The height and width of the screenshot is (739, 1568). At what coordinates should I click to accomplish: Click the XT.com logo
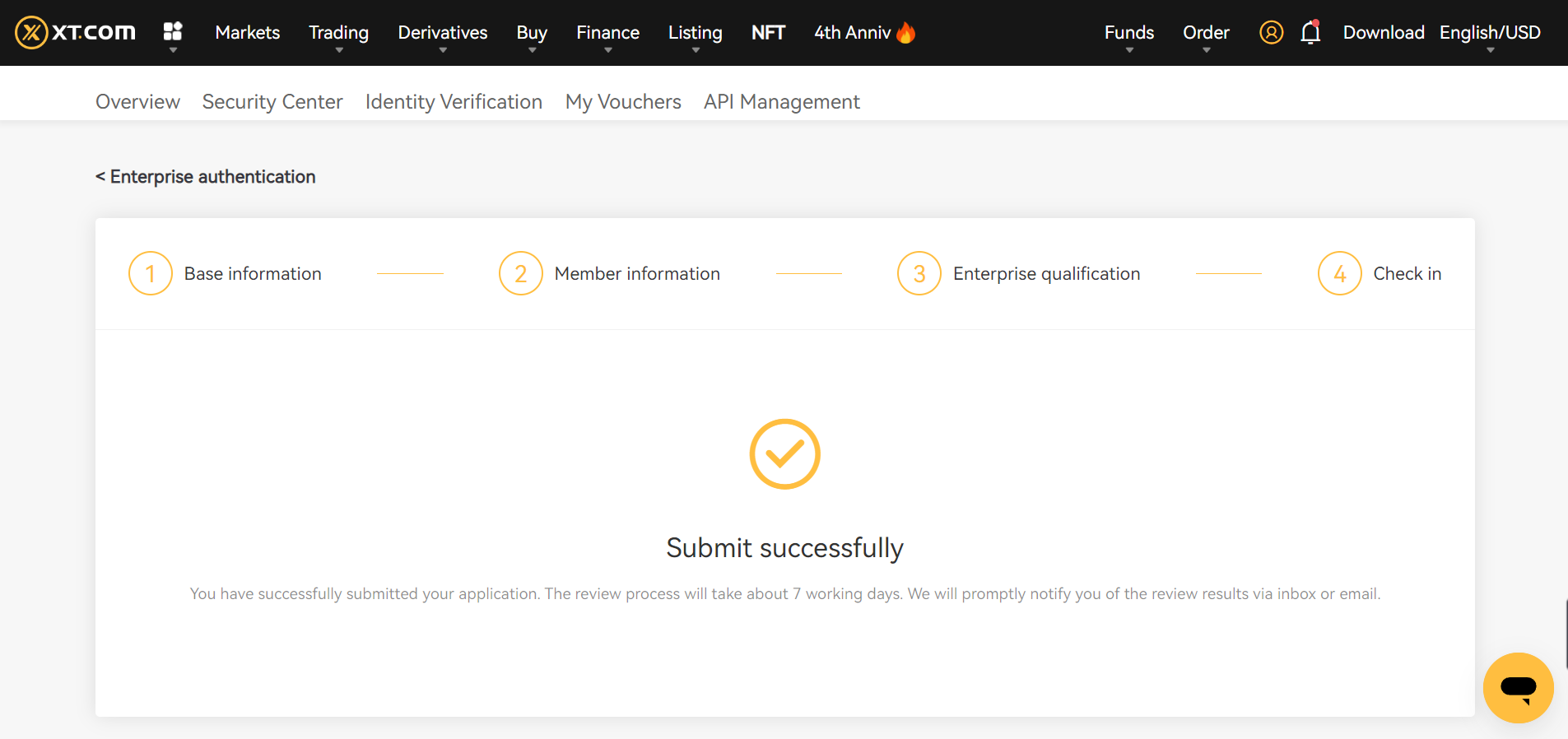click(x=75, y=33)
